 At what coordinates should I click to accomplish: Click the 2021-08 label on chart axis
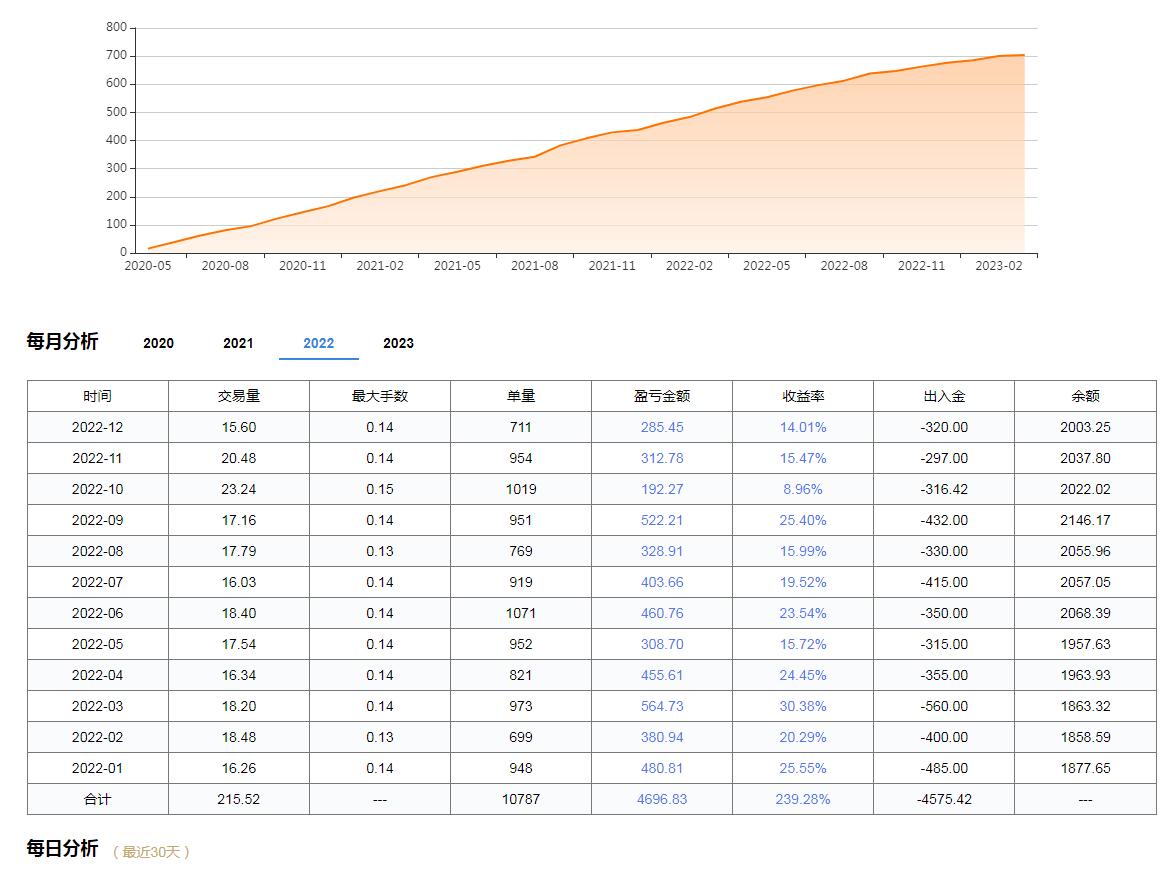[x=535, y=266]
